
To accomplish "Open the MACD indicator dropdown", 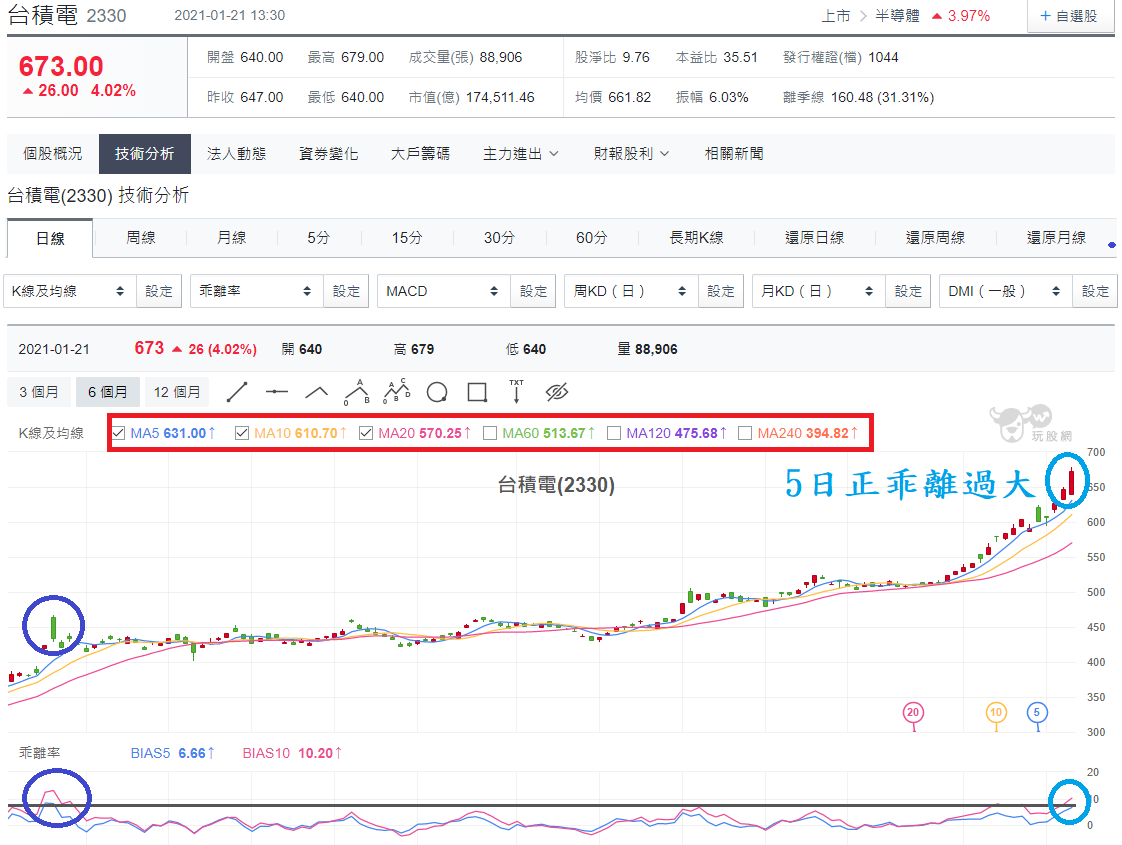I will click(444, 291).
